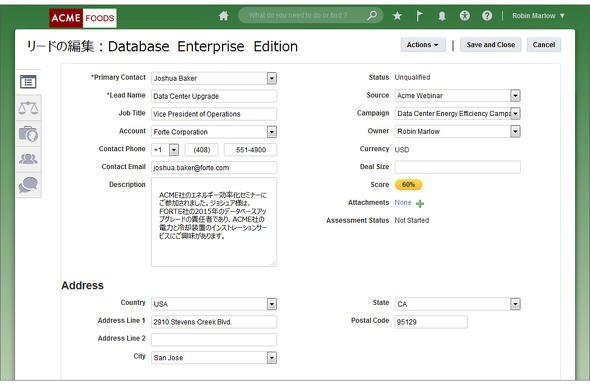This screenshot has height=385, width=590.
Task: Click the Not Started assessment status
Action: coord(412,220)
